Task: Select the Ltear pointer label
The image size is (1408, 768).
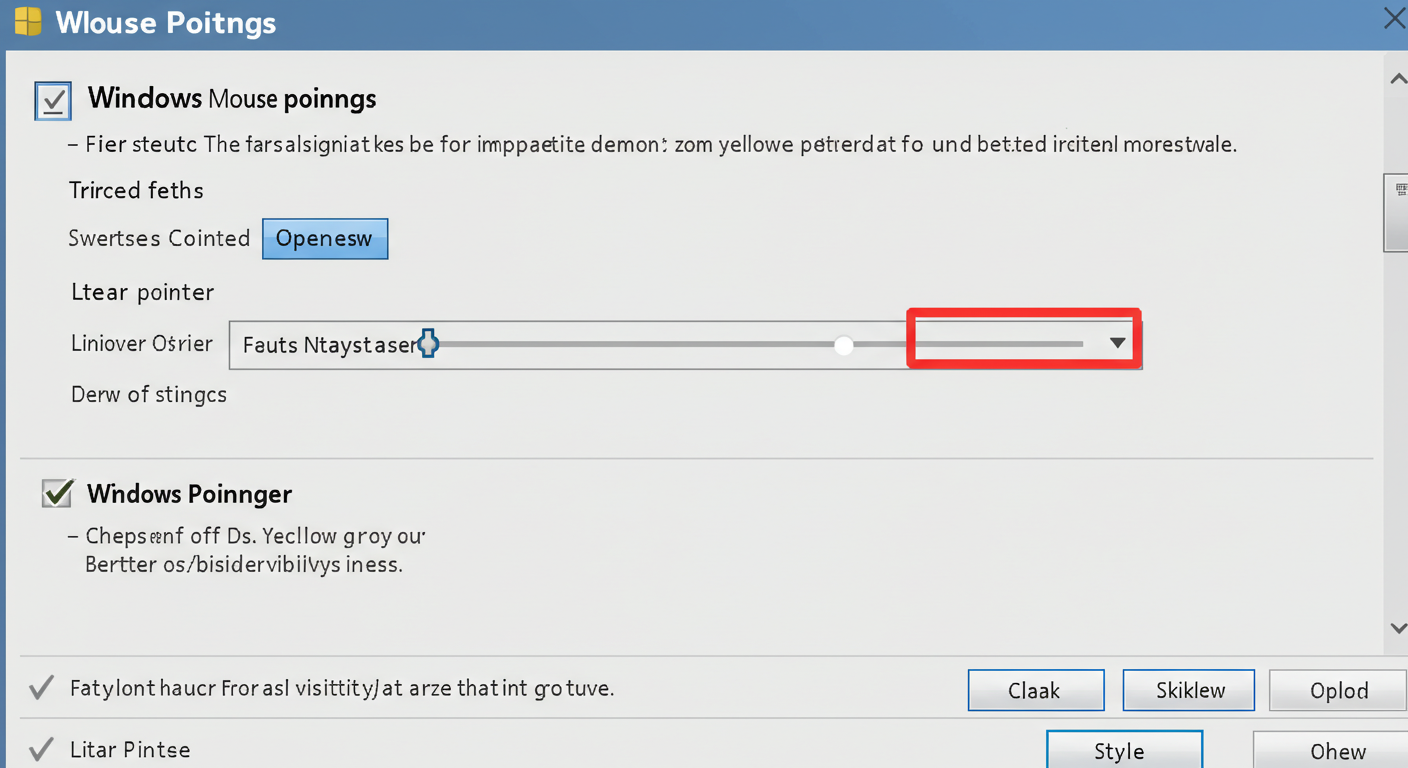Action: (x=142, y=292)
